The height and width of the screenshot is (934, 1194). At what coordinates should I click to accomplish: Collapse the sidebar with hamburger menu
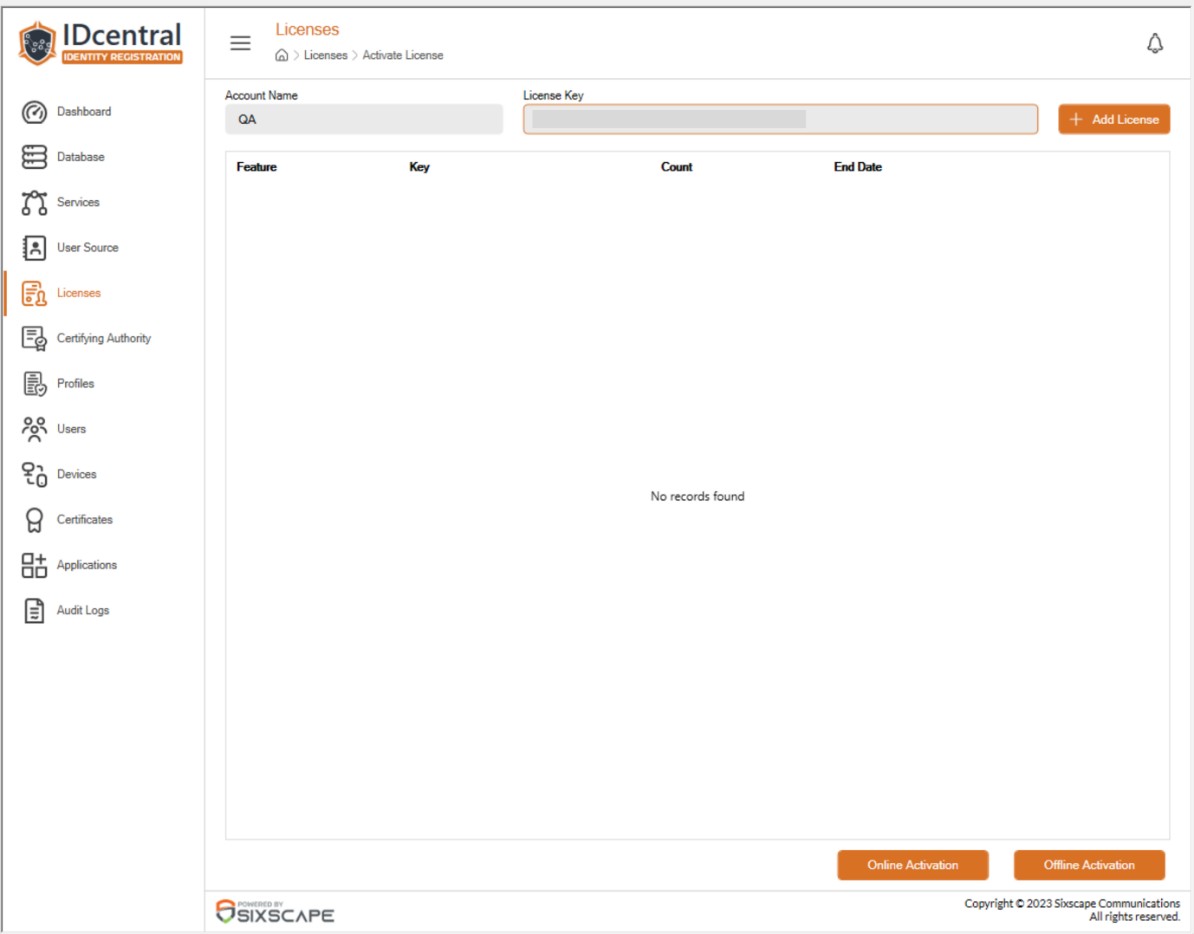(241, 43)
